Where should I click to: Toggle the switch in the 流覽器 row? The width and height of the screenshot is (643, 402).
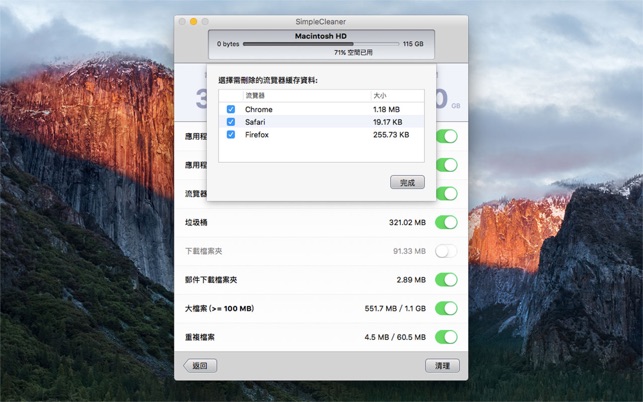click(x=446, y=194)
